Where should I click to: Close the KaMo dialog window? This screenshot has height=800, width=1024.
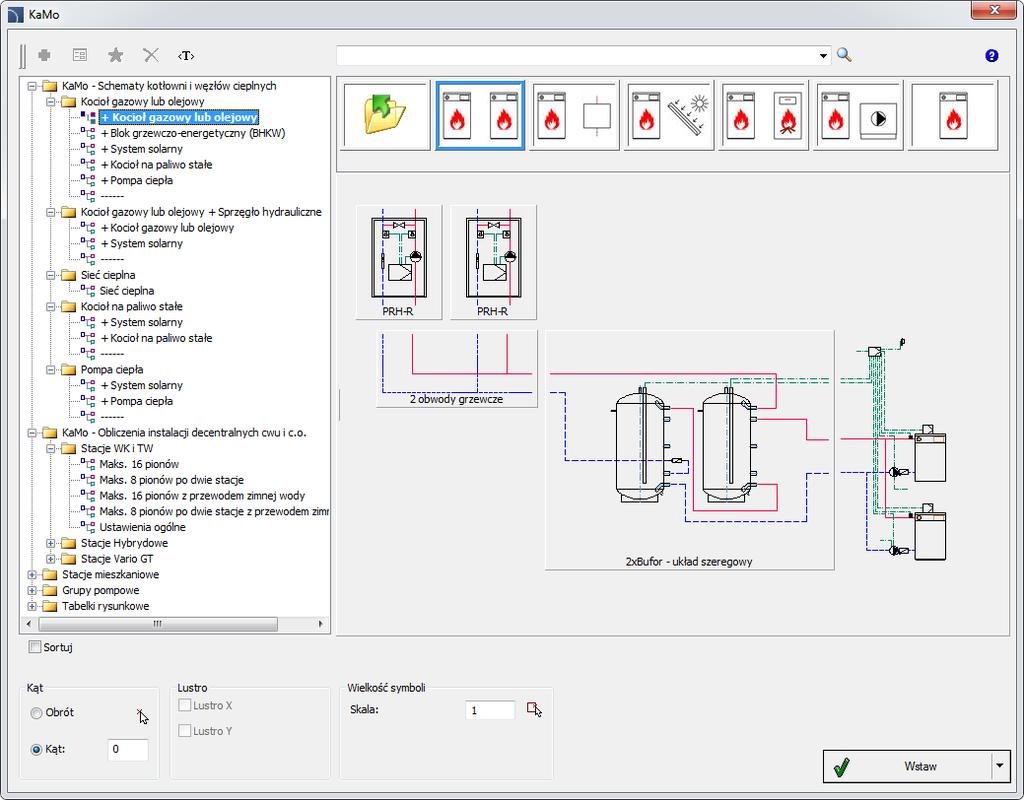[x=994, y=10]
